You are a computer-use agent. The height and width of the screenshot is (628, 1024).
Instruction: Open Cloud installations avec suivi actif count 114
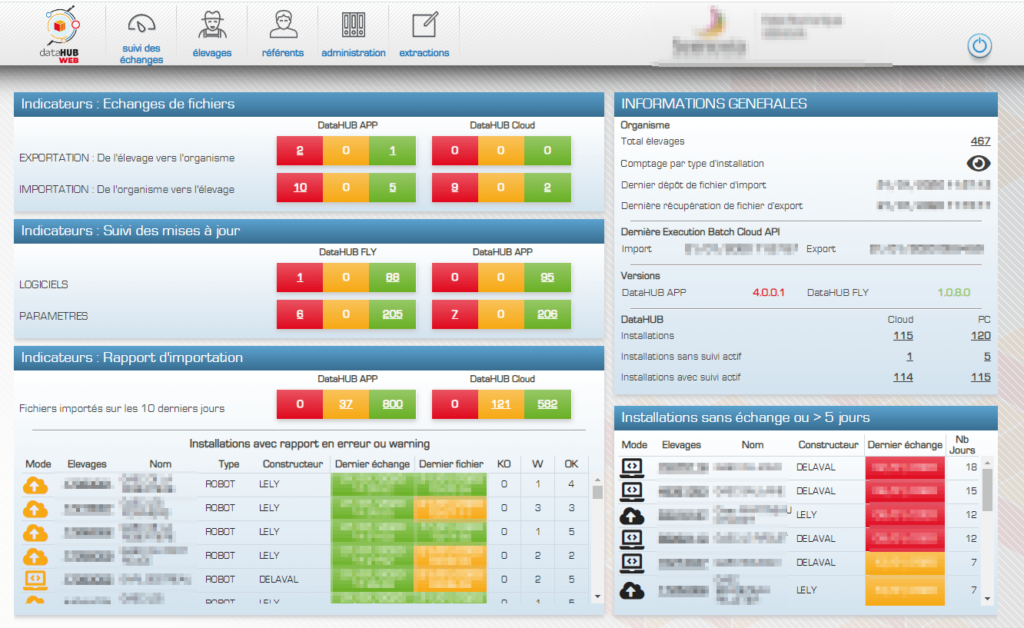click(x=903, y=377)
